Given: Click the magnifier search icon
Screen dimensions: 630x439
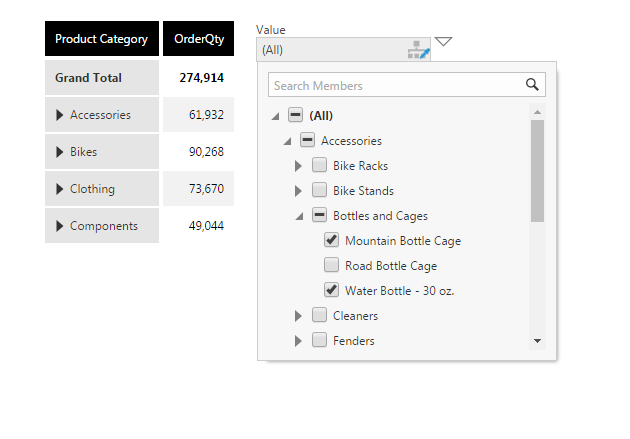Looking at the screenshot, I should tap(533, 85).
